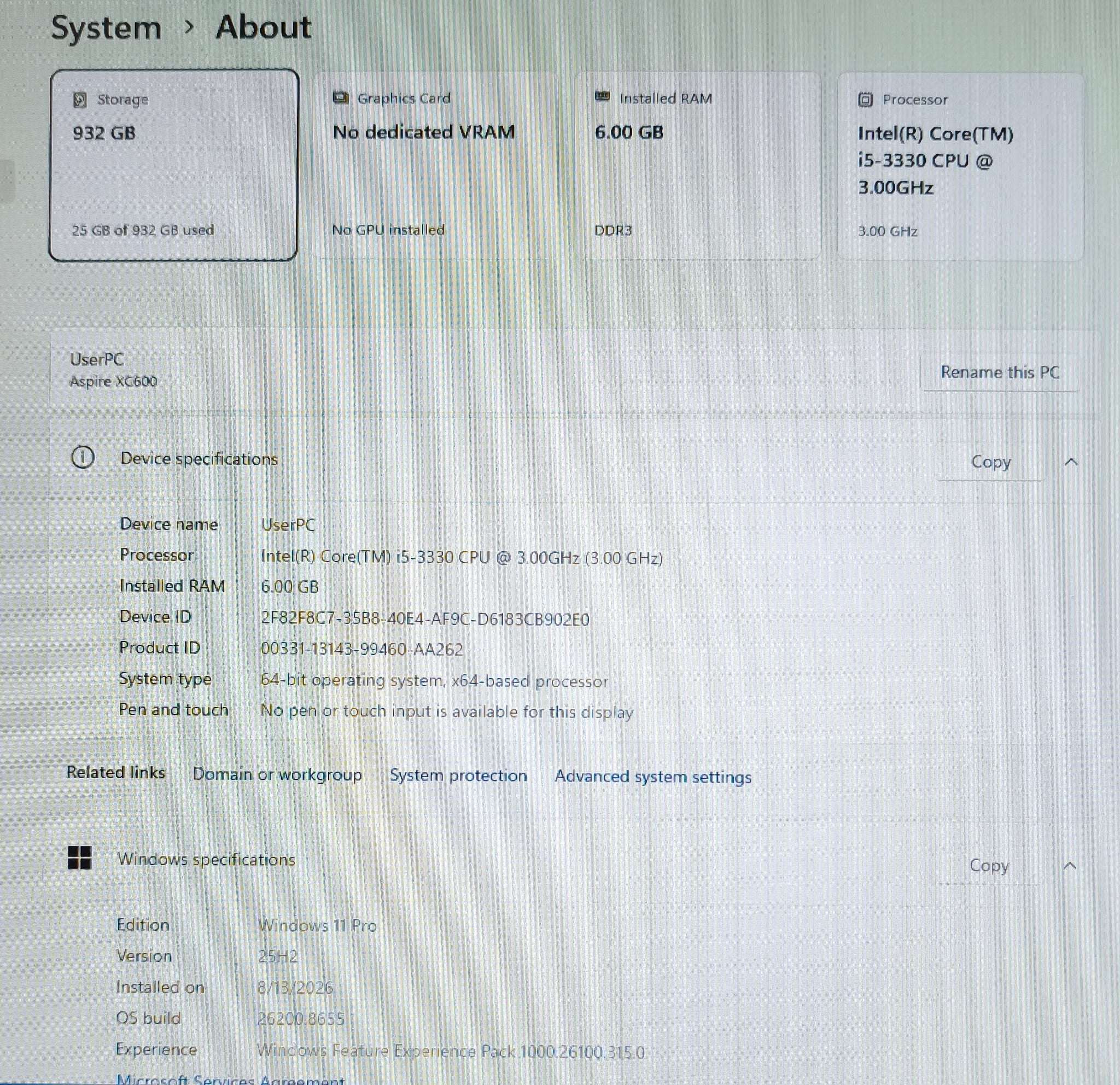The width and height of the screenshot is (1120, 1085).
Task: Click Rename this PC button
Action: (x=1000, y=372)
